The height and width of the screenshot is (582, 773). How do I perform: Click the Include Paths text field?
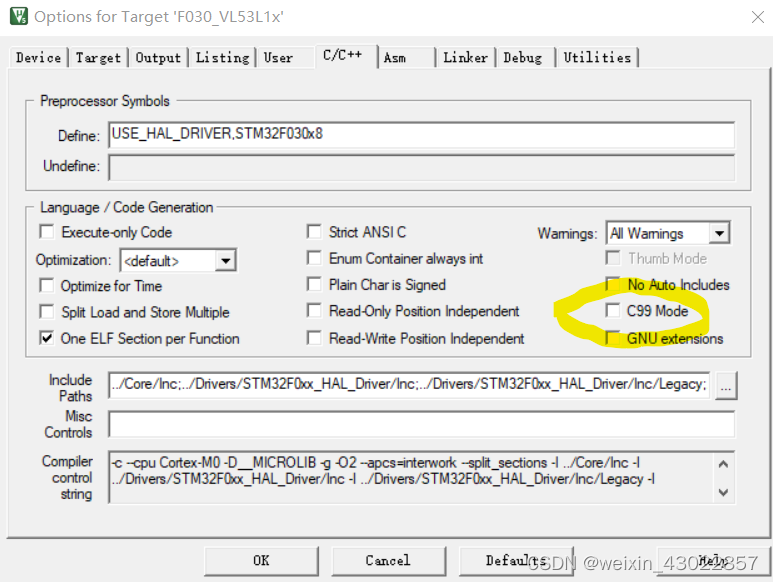click(409, 385)
